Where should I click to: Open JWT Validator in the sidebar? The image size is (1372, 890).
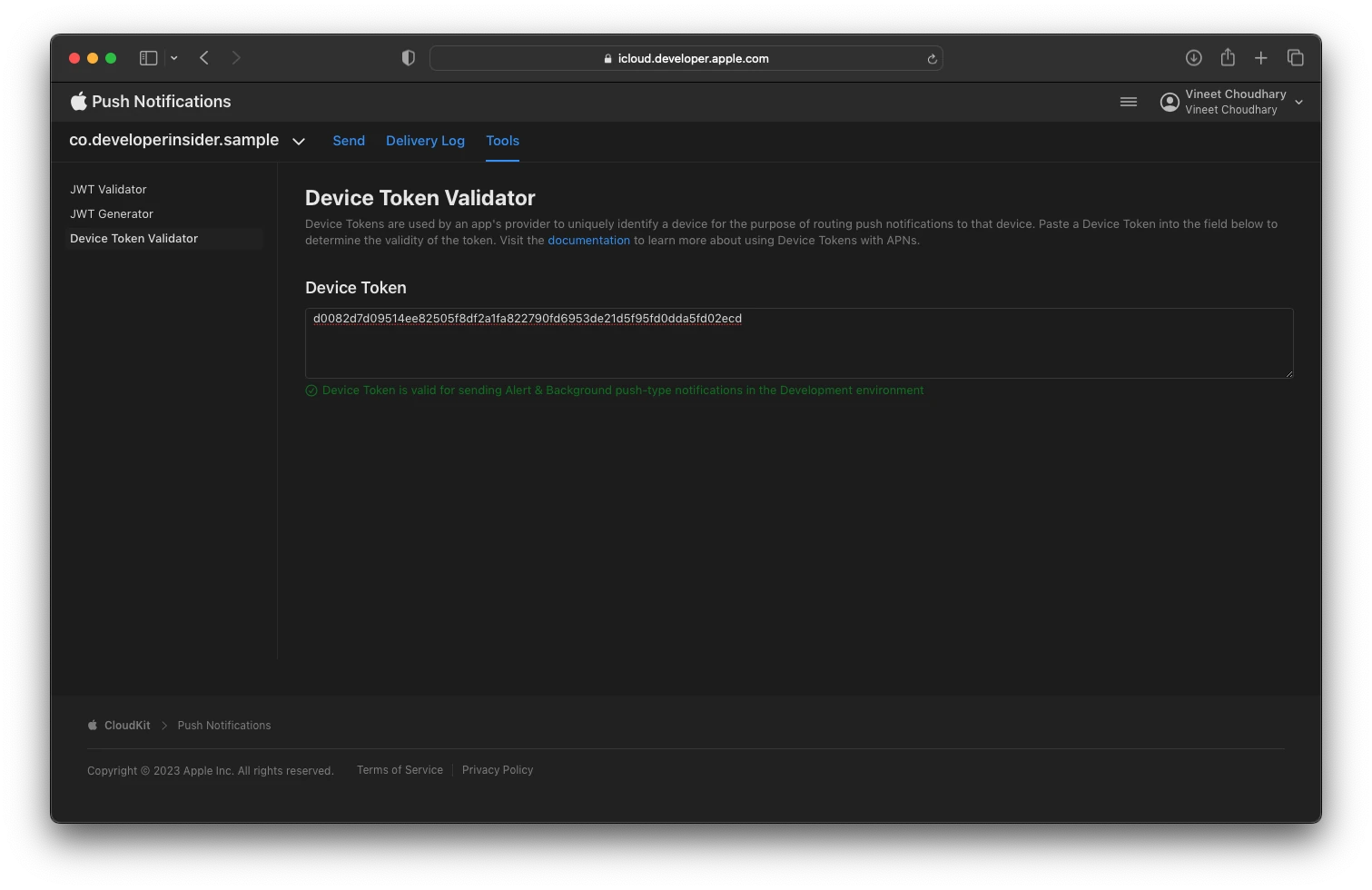[x=108, y=190]
